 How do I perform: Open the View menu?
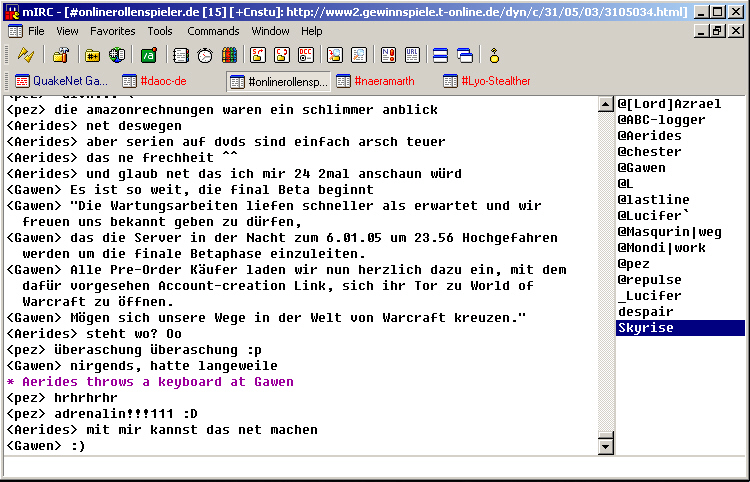point(67,32)
